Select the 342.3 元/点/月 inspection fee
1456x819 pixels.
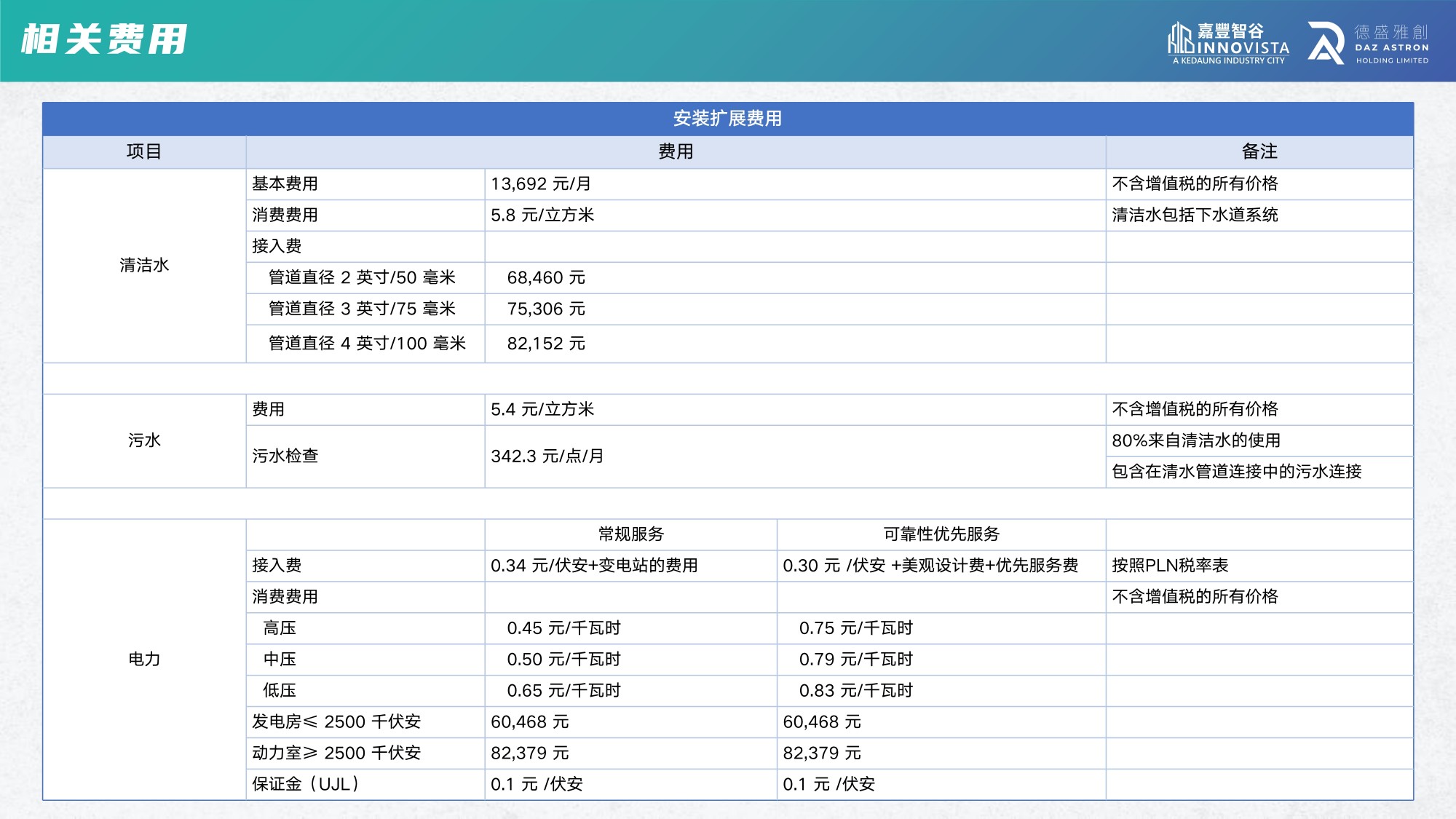tap(547, 456)
